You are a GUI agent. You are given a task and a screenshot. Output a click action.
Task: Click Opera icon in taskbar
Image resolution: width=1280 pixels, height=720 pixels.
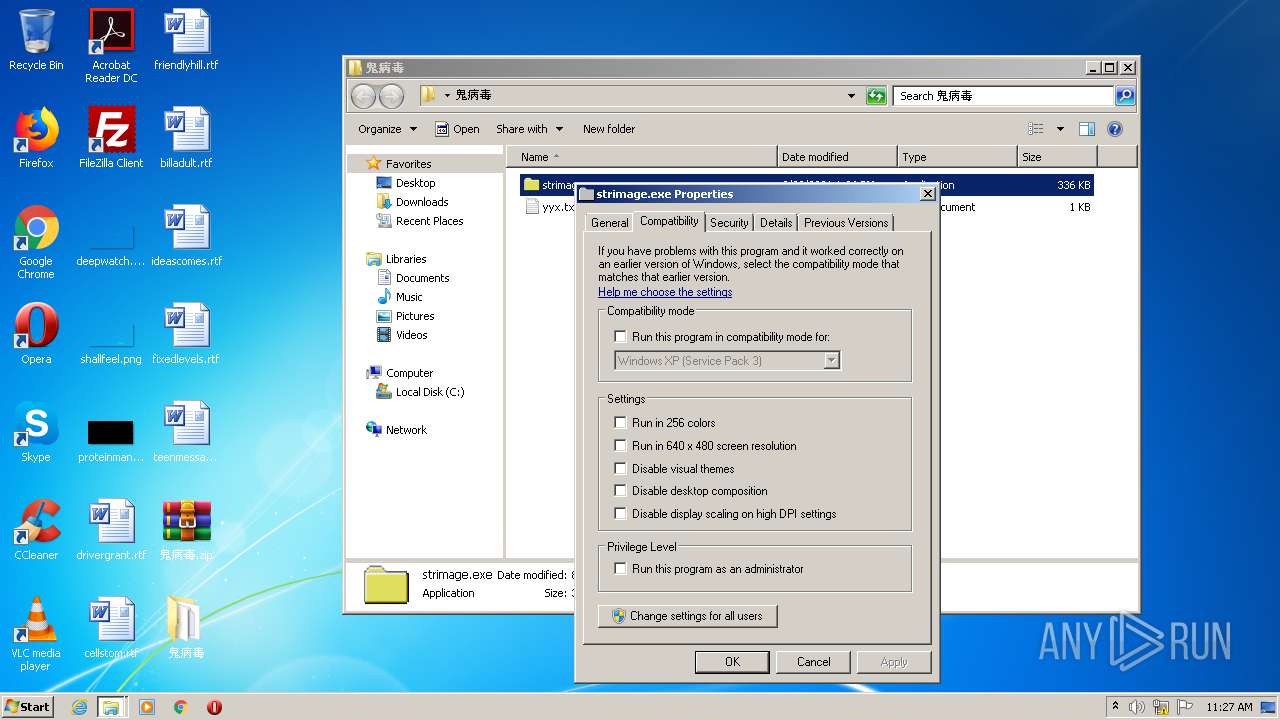[x=214, y=707]
